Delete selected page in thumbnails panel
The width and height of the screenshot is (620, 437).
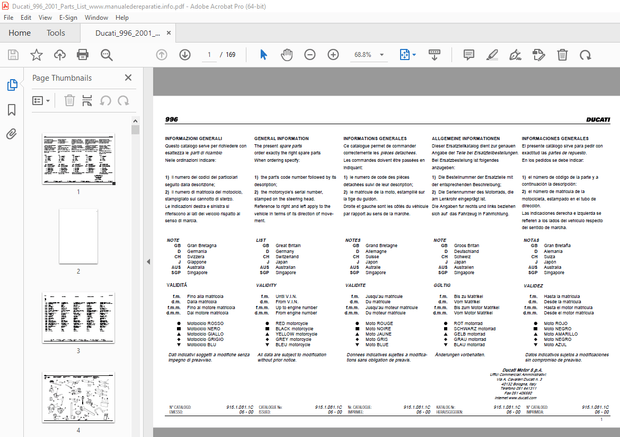(70, 100)
